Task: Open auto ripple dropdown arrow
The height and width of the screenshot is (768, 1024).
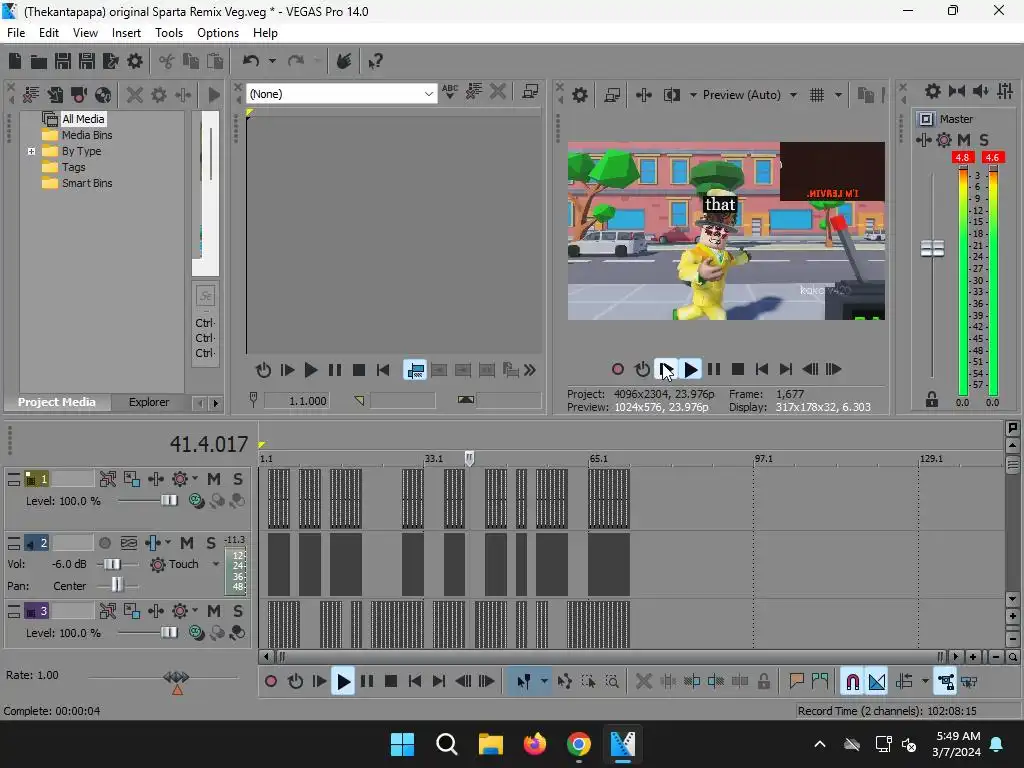Action: (x=925, y=682)
